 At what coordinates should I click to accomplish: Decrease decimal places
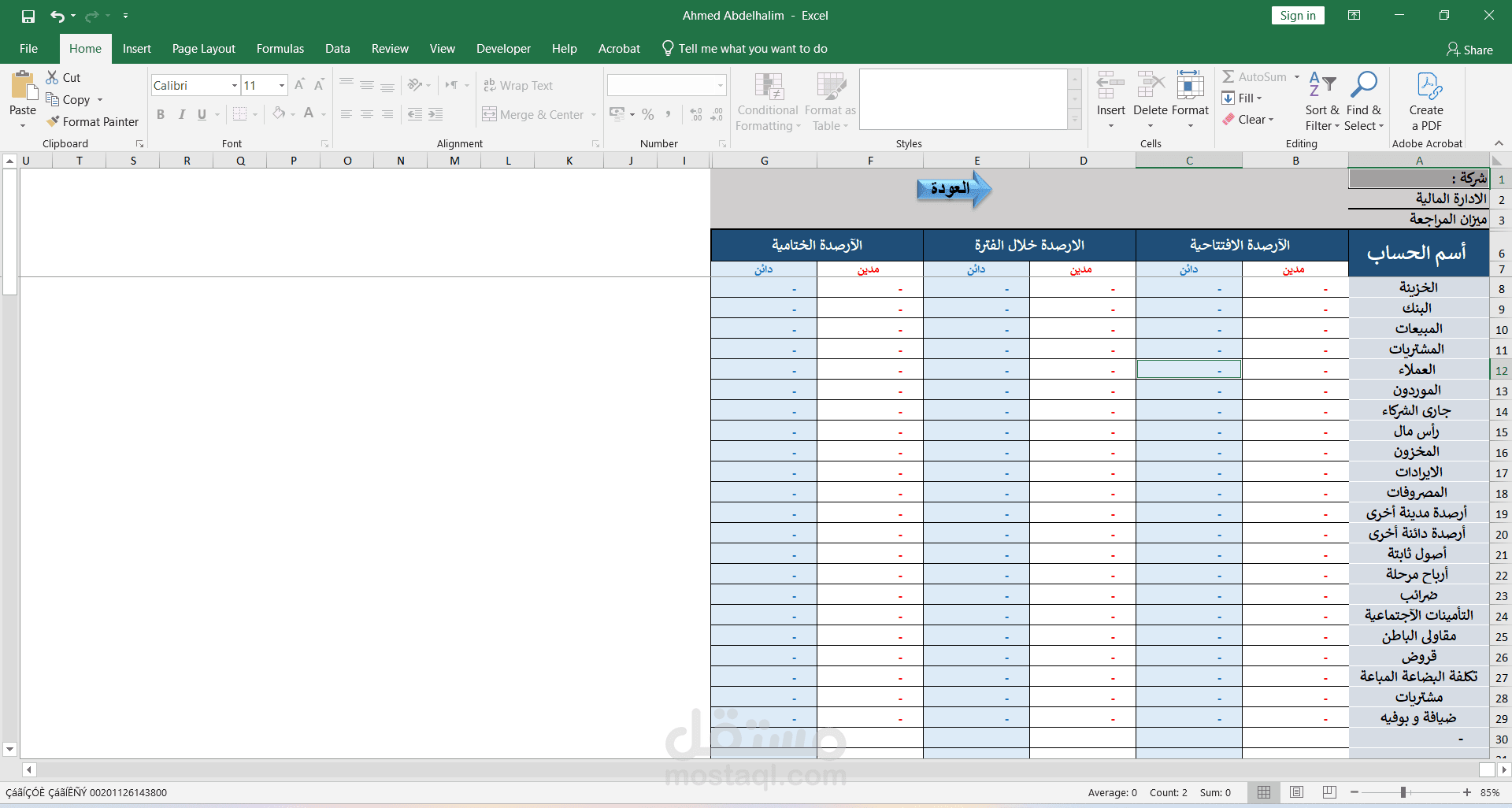[717, 114]
